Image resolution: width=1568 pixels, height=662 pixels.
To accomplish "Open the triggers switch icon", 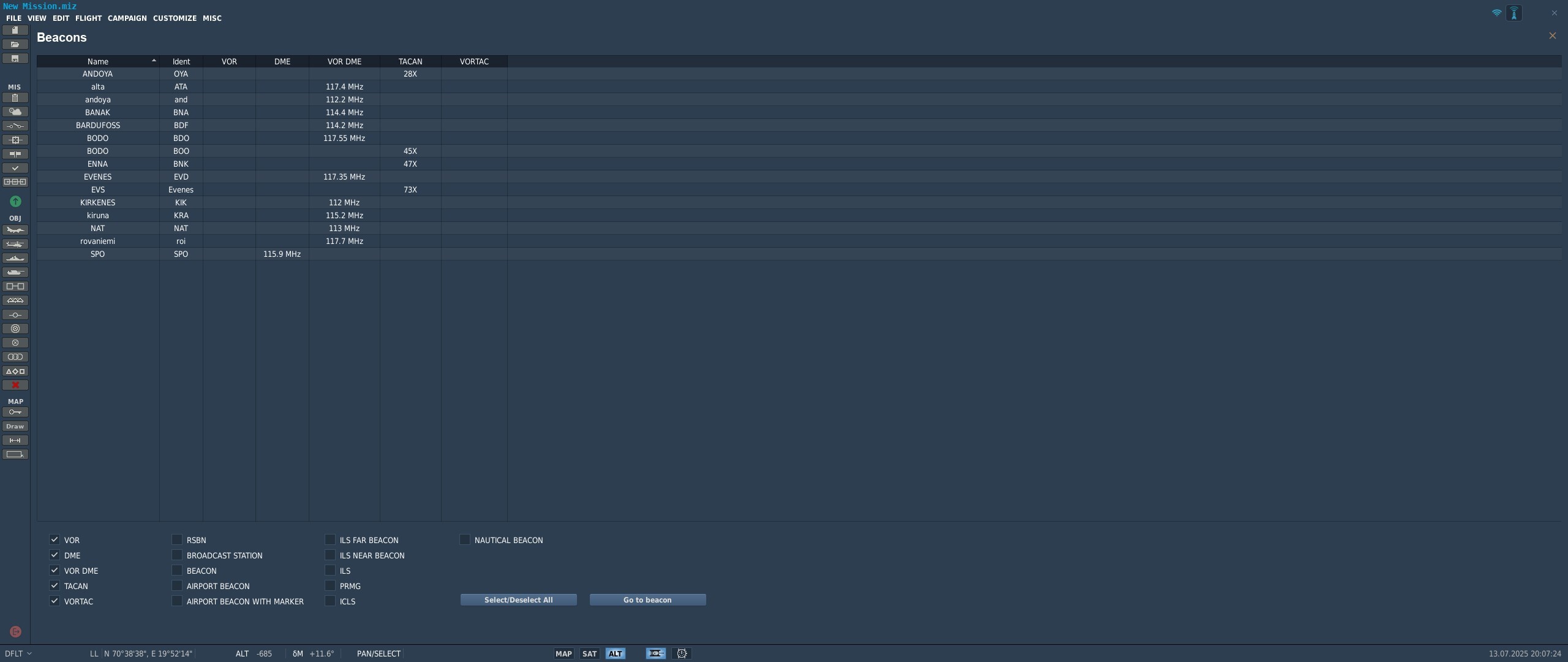I will [15, 126].
